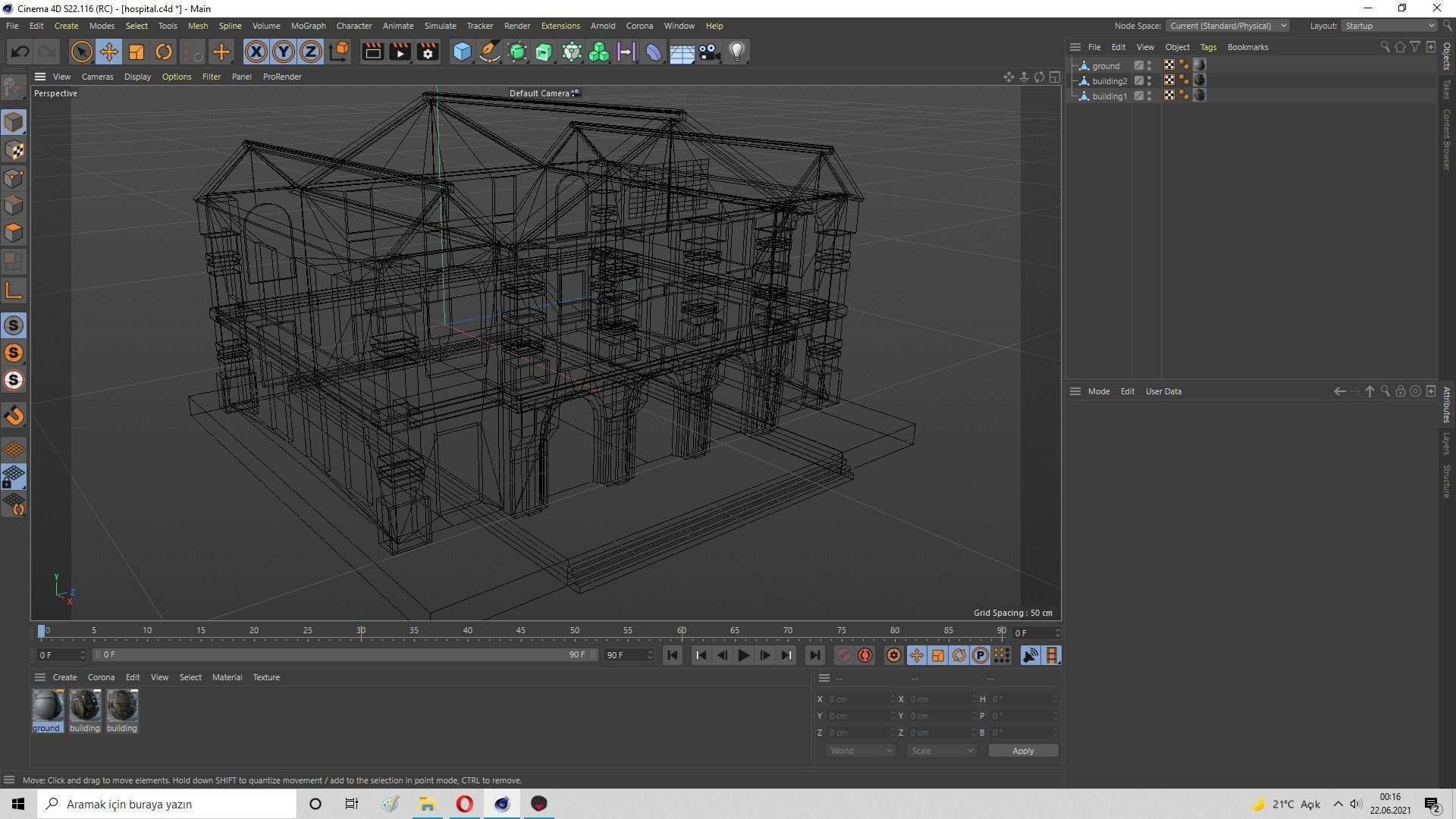Open the Edit Render Settings icon

coord(428,52)
